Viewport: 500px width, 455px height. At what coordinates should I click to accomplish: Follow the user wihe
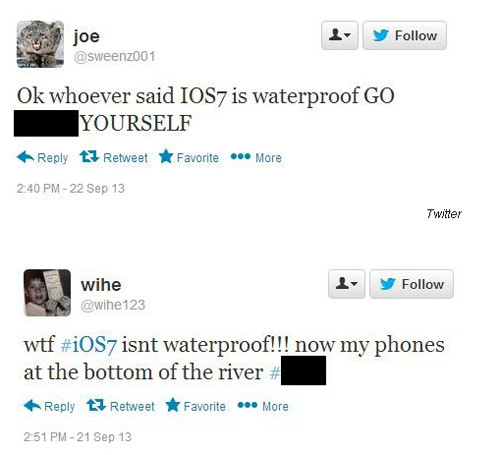(411, 284)
